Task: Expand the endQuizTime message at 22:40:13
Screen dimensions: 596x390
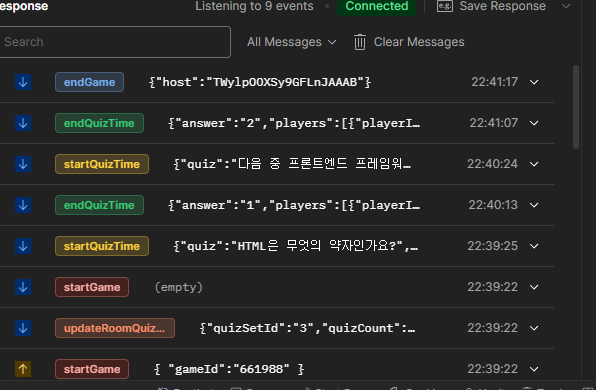Action: coord(534,205)
